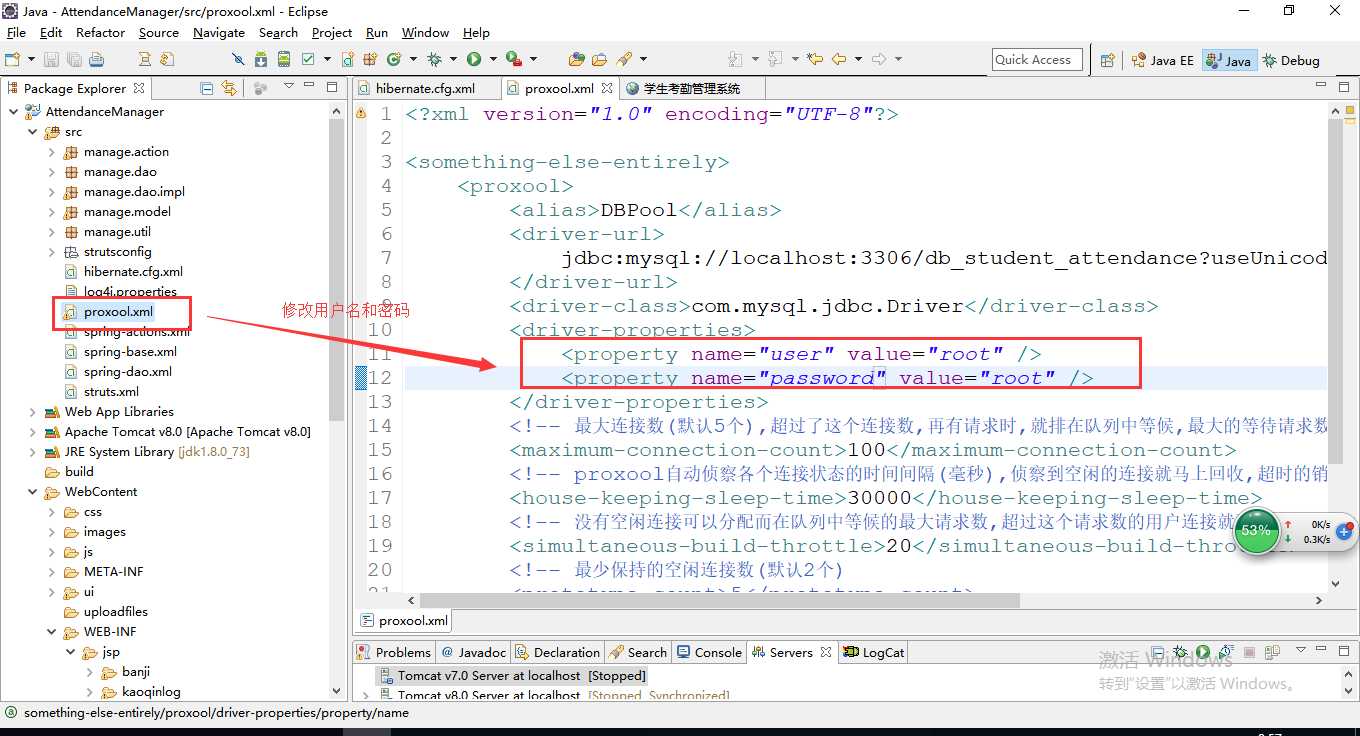Click the green Start Server icon in Servers view

[x=1203, y=652]
